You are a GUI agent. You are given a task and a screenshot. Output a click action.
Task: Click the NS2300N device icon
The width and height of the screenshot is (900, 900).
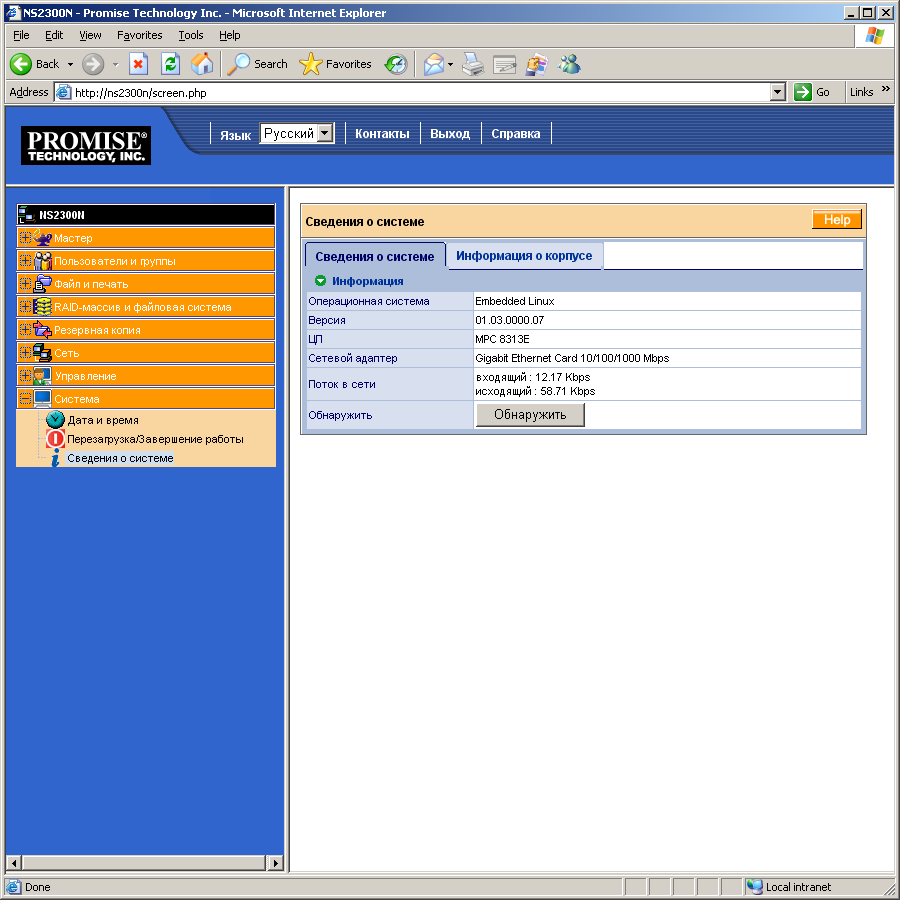pos(26,215)
